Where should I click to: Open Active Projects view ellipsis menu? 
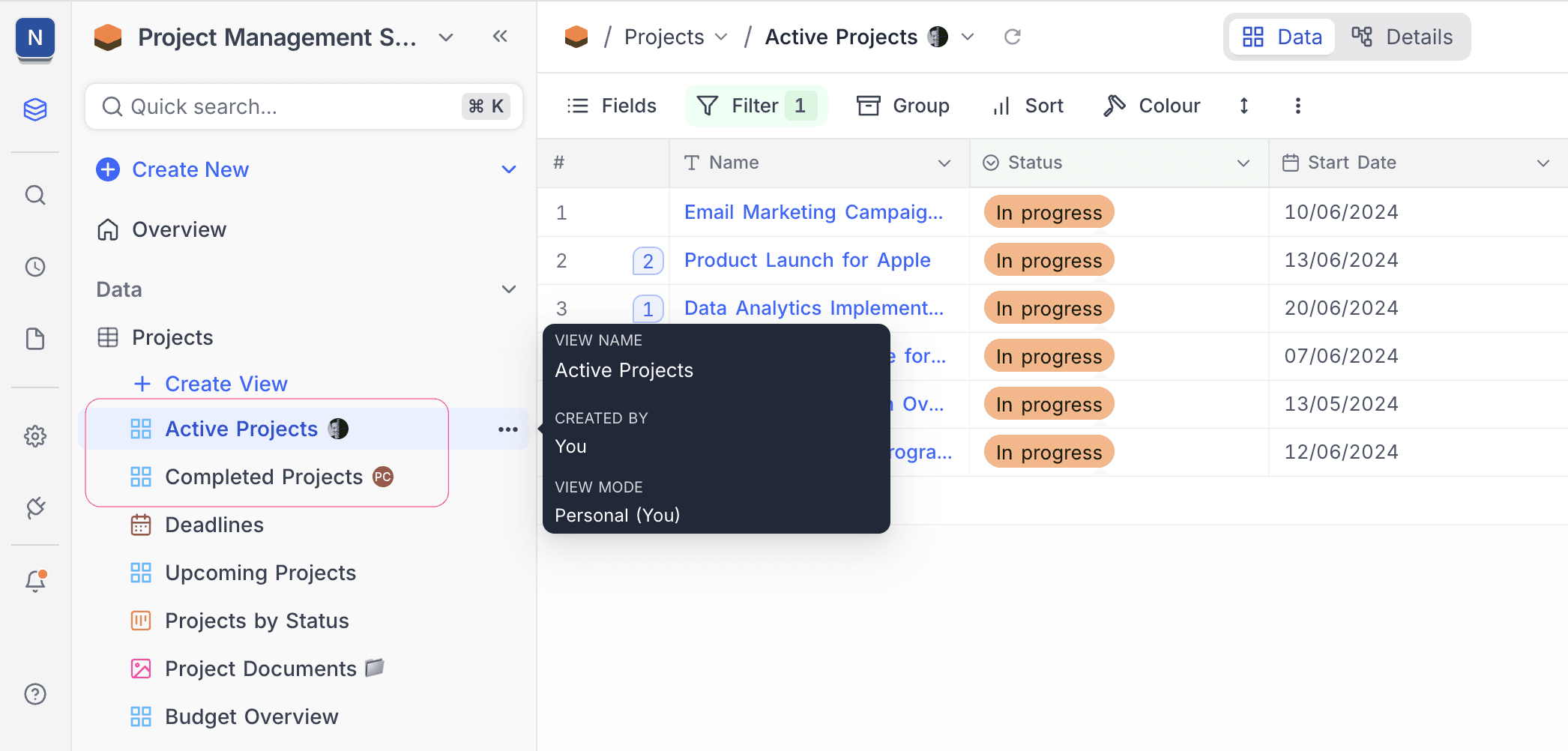pyautogui.click(x=507, y=429)
